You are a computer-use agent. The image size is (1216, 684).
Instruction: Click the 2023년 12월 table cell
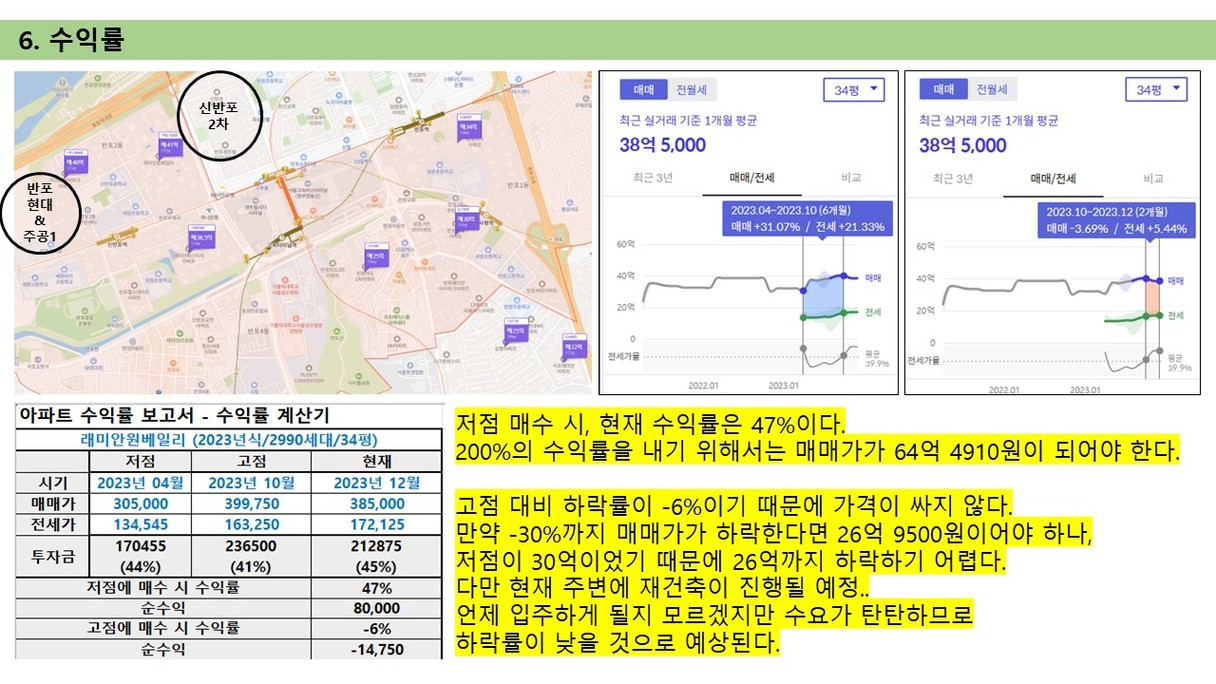376,482
